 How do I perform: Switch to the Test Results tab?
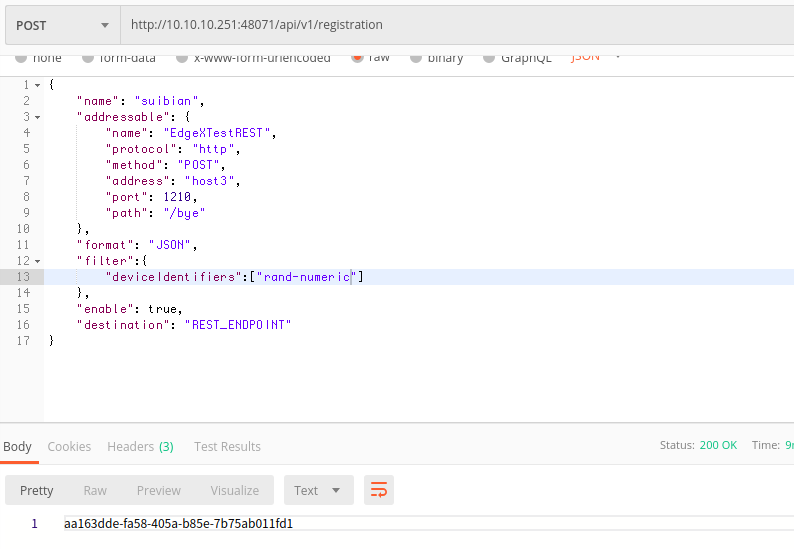tap(227, 446)
